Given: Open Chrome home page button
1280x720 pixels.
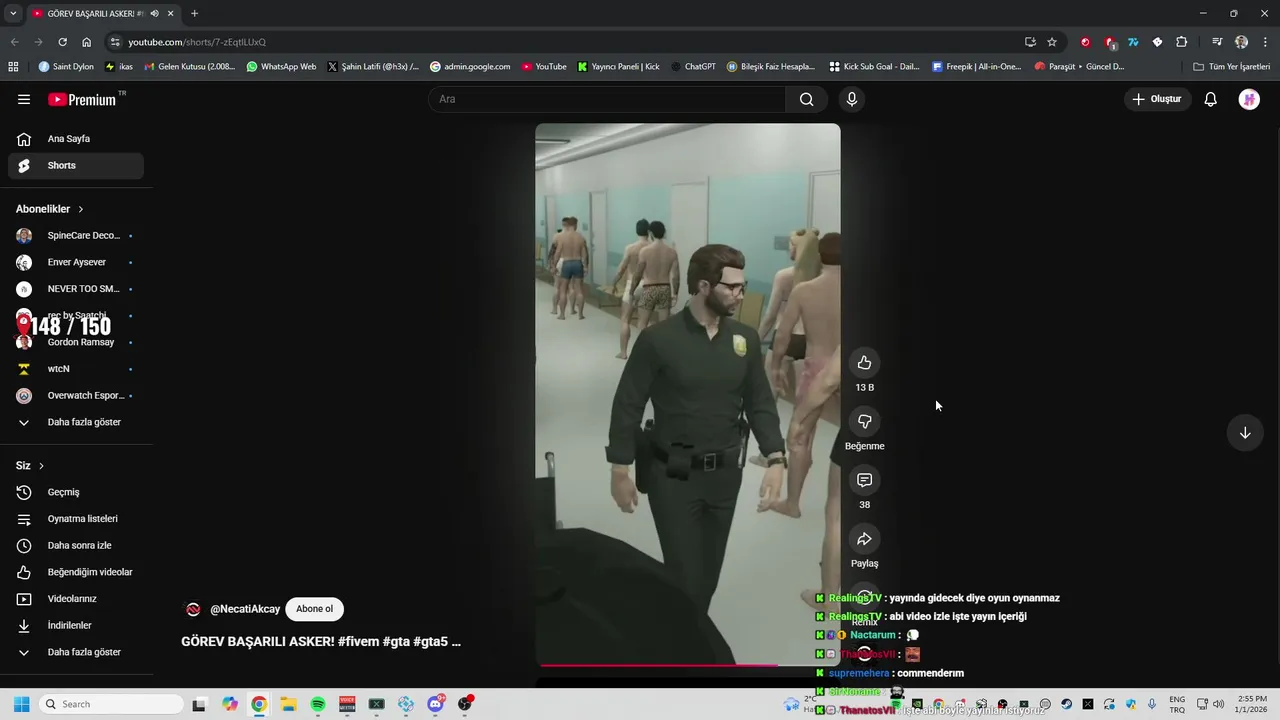Looking at the screenshot, I should coord(87,42).
